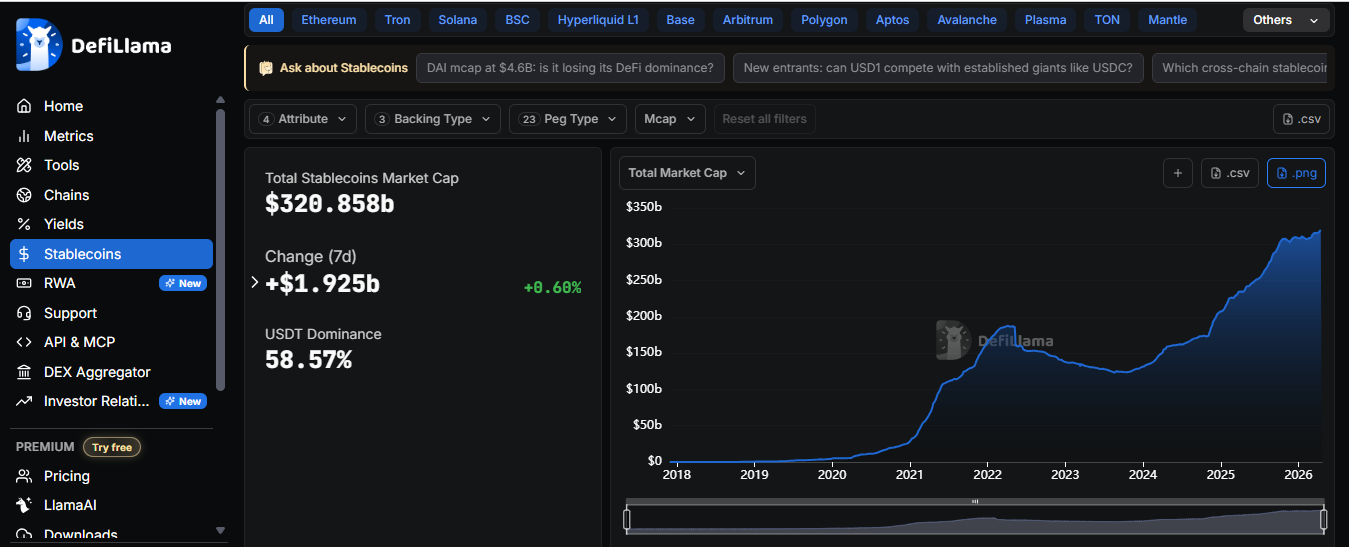This screenshot has height=547, width=1349.
Task: Click the Support headset icon
Action: pyautogui.click(x=25, y=313)
